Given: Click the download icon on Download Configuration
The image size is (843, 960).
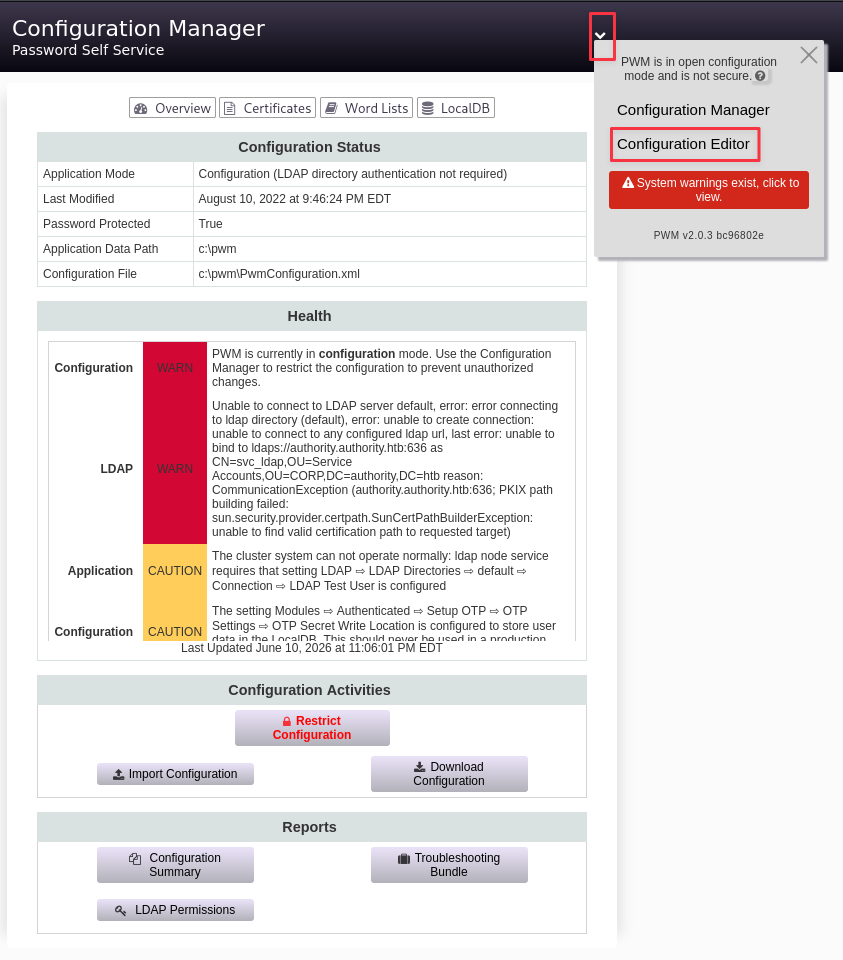Looking at the screenshot, I should coord(420,767).
